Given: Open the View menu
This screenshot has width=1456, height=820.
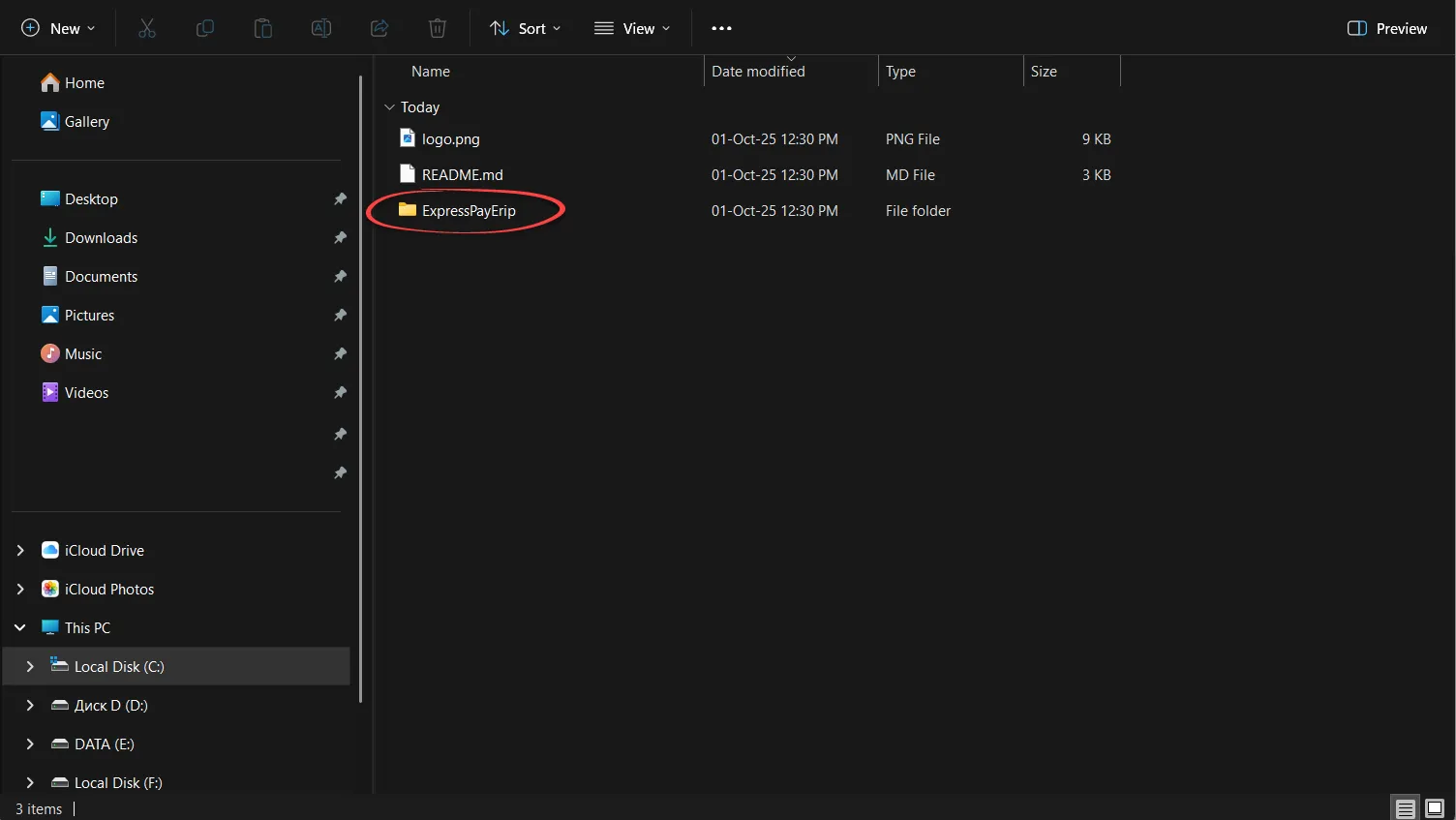Looking at the screenshot, I should click(x=632, y=28).
